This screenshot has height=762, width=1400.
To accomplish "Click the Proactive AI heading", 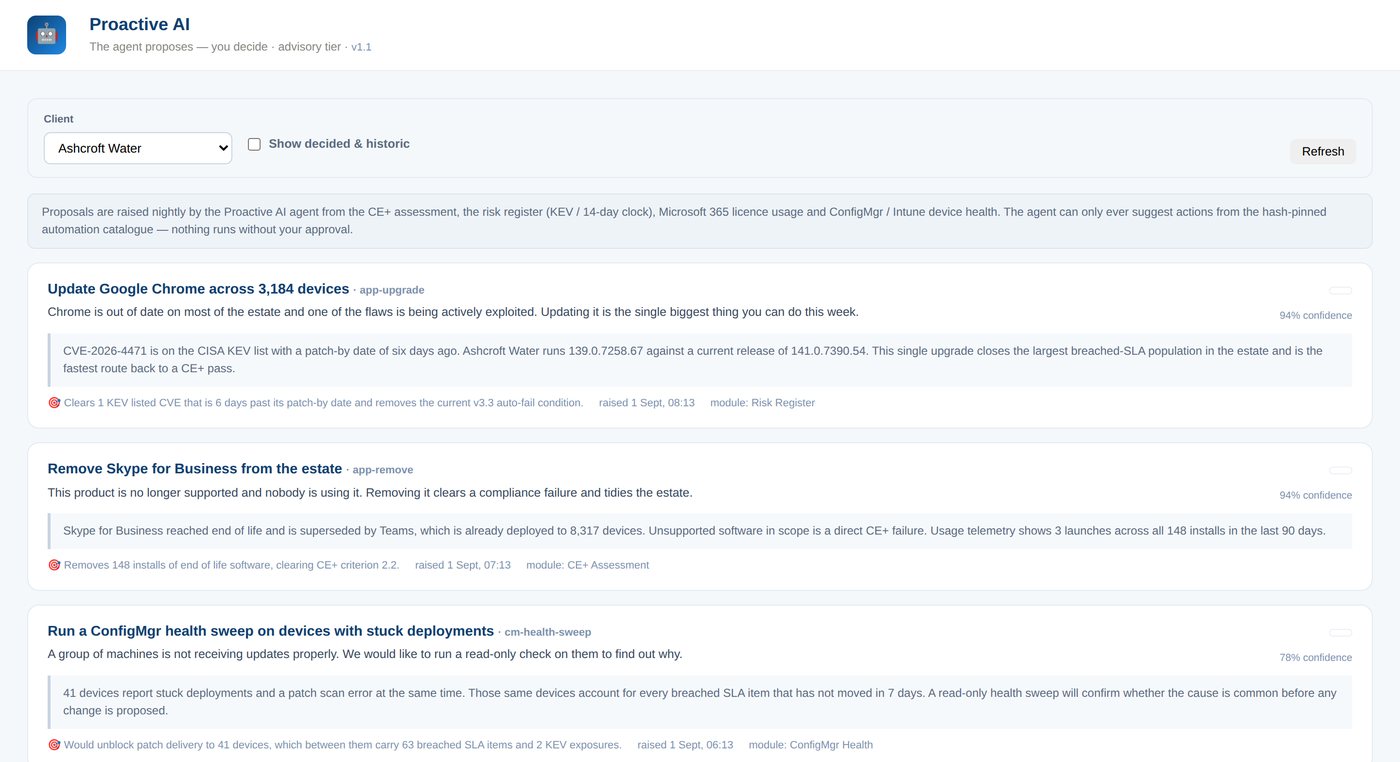I will point(139,24).
